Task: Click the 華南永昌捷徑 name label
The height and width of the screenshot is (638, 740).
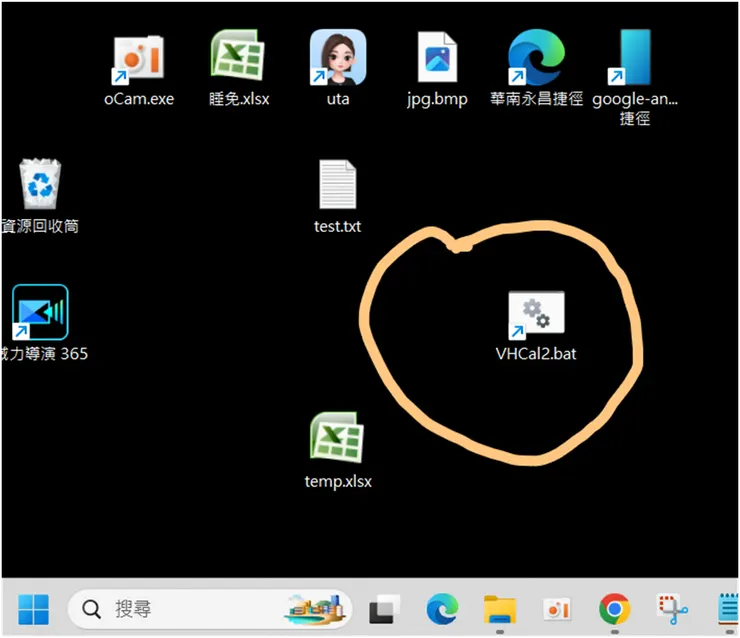Action: [x=536, y=99]
